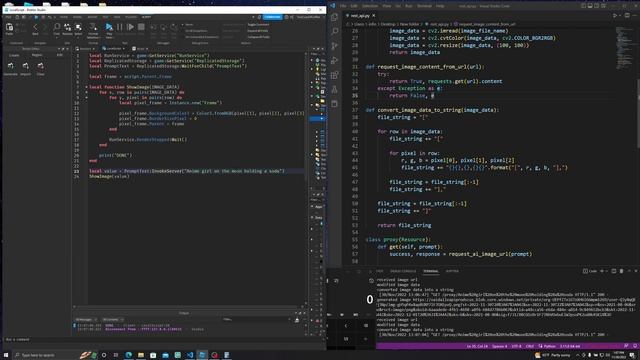Image resolution: width=640 pixels, height=360 pixels.
Task: Click the Paste icon in Roblox Studio
Action: point(9,28)
